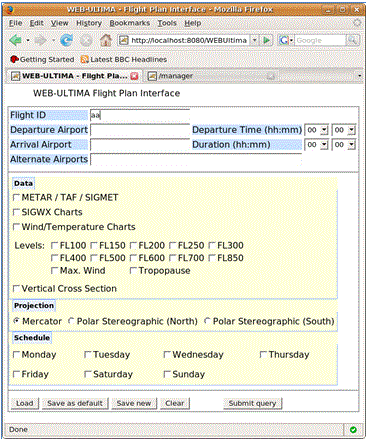Viewport: 366px width, 439px height.
Task: Open the Forward history dropdown arrow
Action: (53, 41)
